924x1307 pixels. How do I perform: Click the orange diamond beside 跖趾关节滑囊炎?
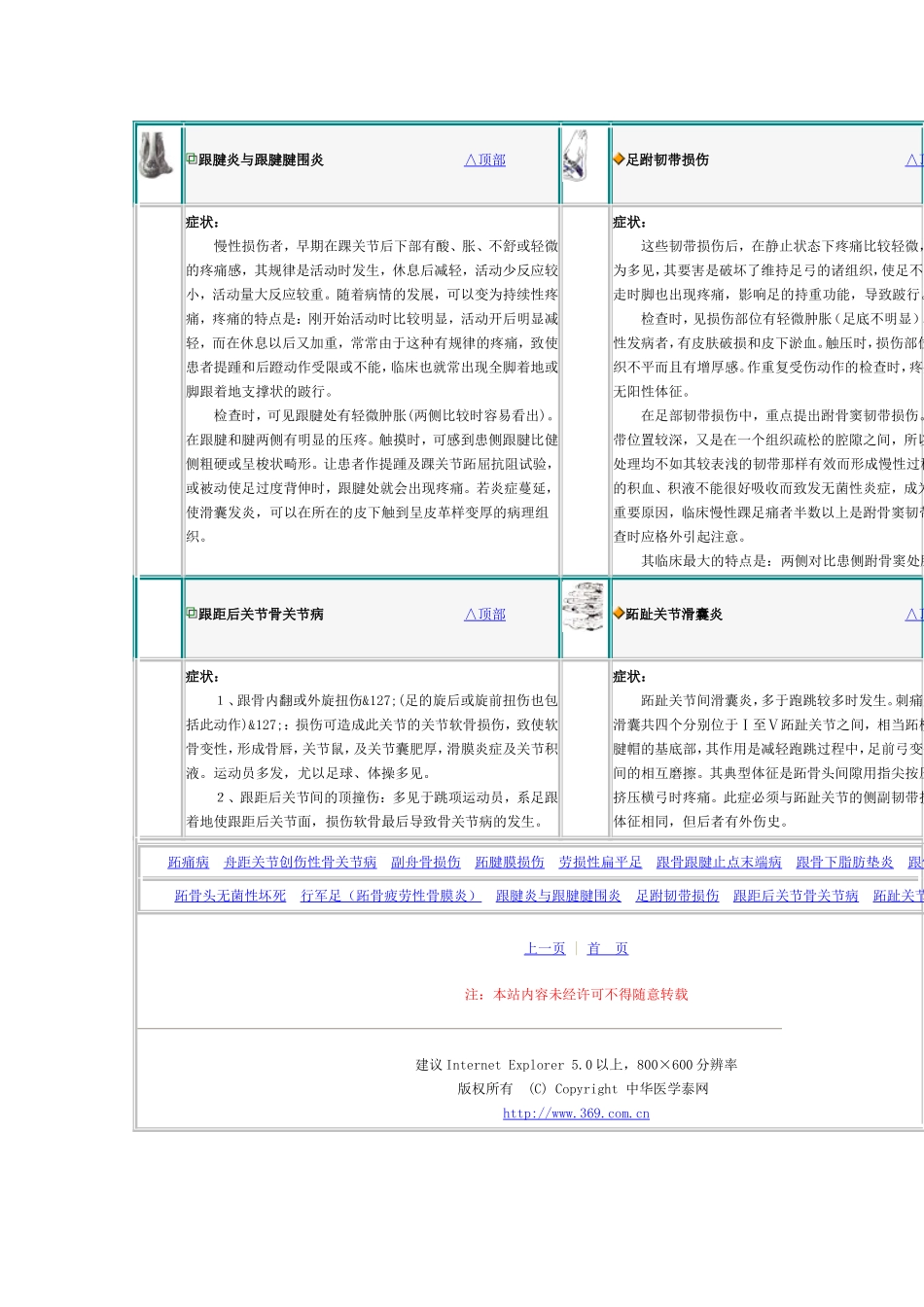619,614
